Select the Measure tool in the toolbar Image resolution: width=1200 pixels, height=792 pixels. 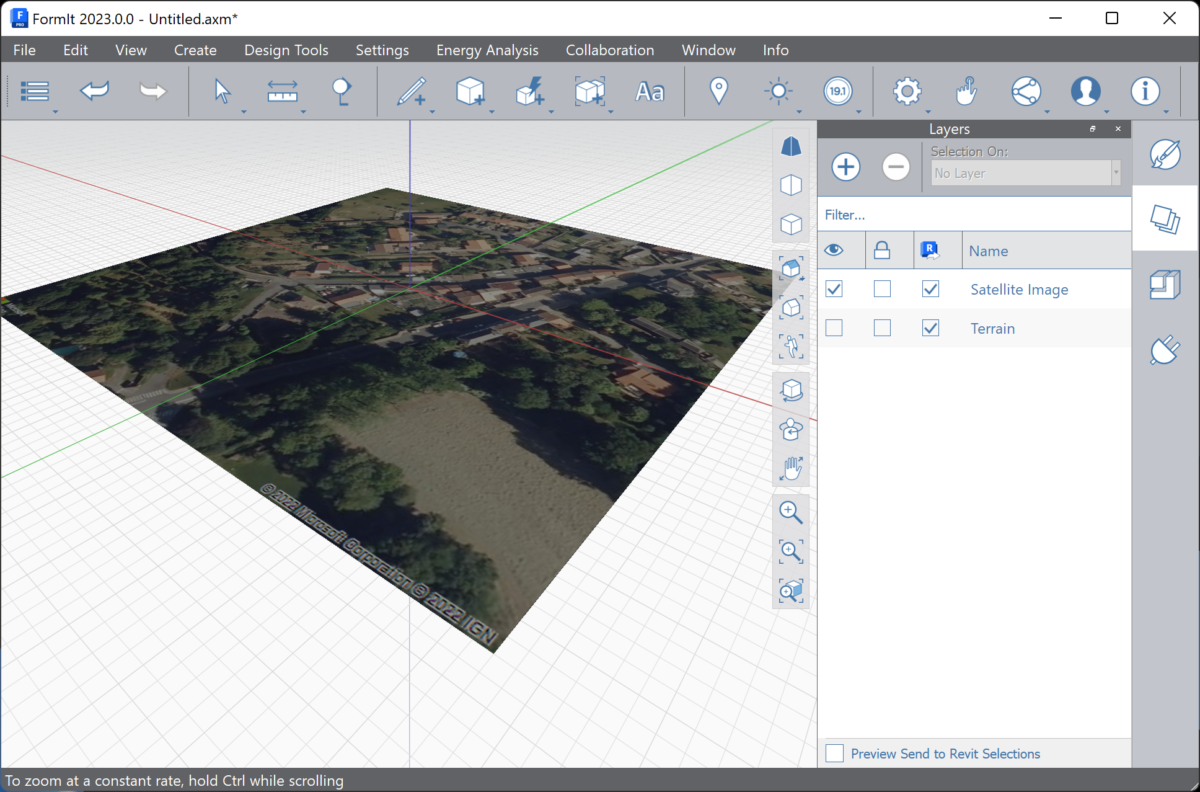point(283,92)
